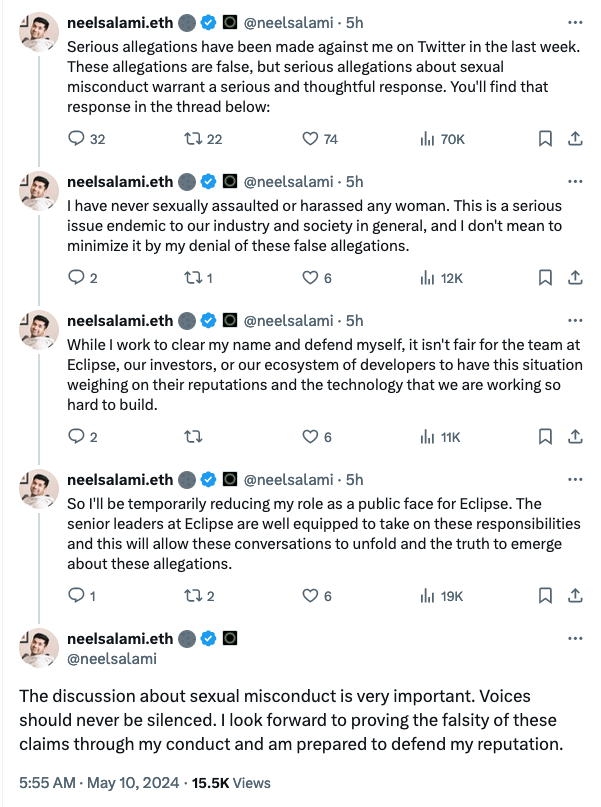The width and height of the screenshot is (601, 807).
Task: Open the 5h timestamp on the first tweet
Action: (354, 23)
